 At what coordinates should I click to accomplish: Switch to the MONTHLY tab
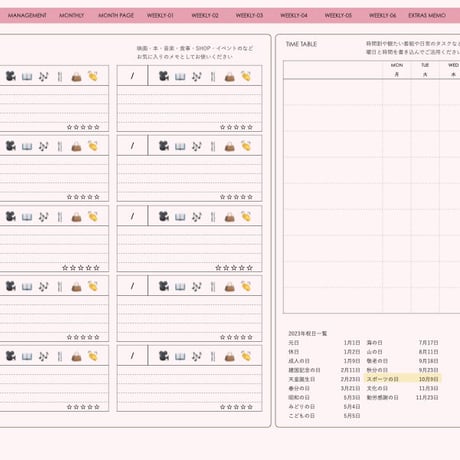tap(72, 15)
